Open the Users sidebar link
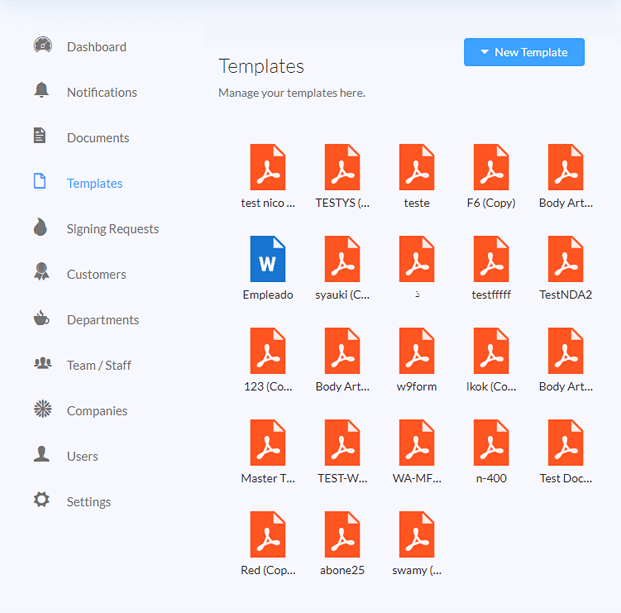 coord(82,456)
